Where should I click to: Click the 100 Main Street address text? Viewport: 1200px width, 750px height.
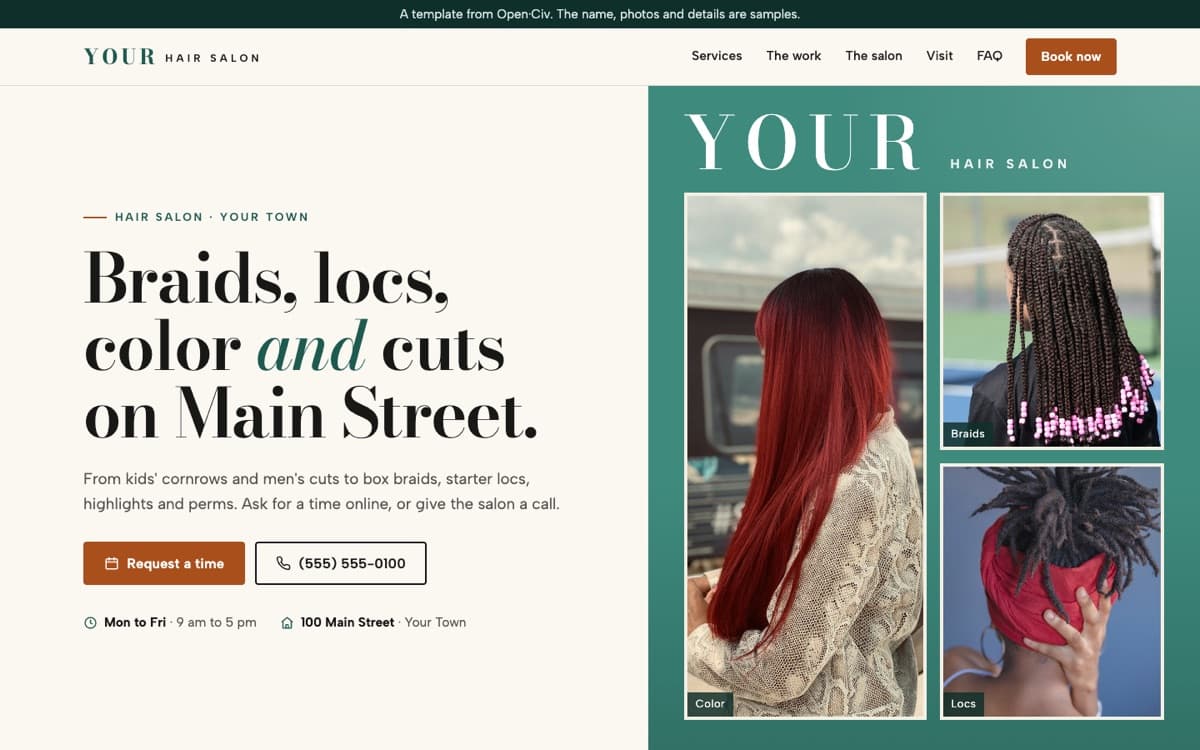[x=383, y=622]
